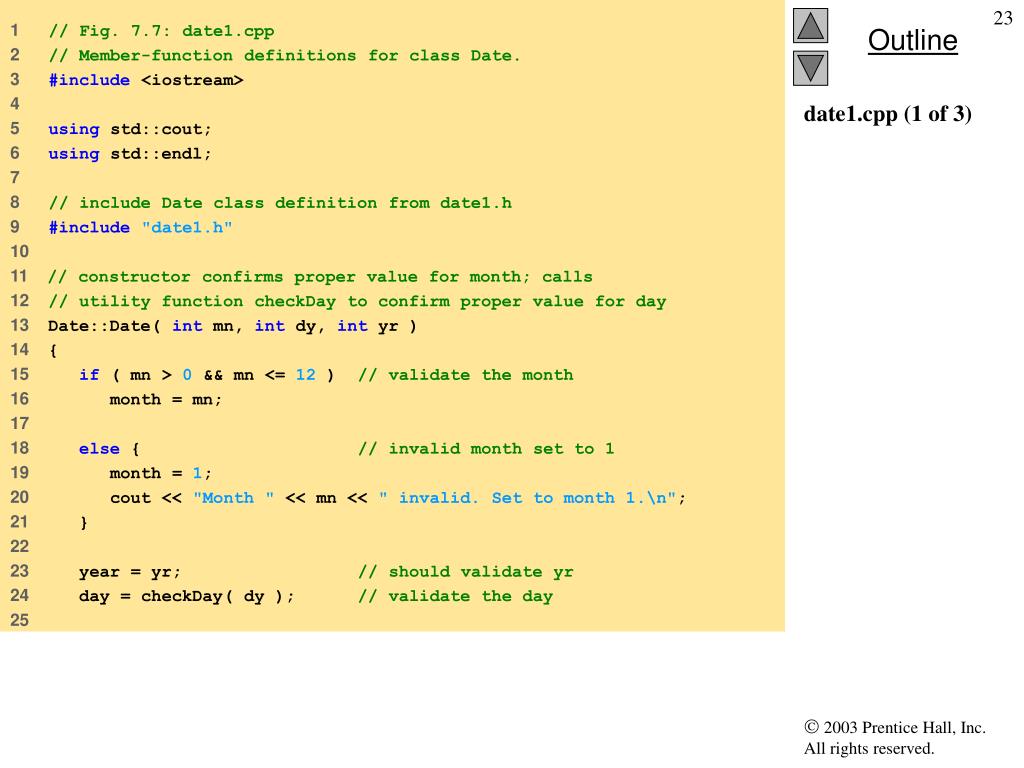1024x768 pixels.
Task: Click the '// Fig. 7.7: date1.cpp' comment
Action: pos(161,31)
